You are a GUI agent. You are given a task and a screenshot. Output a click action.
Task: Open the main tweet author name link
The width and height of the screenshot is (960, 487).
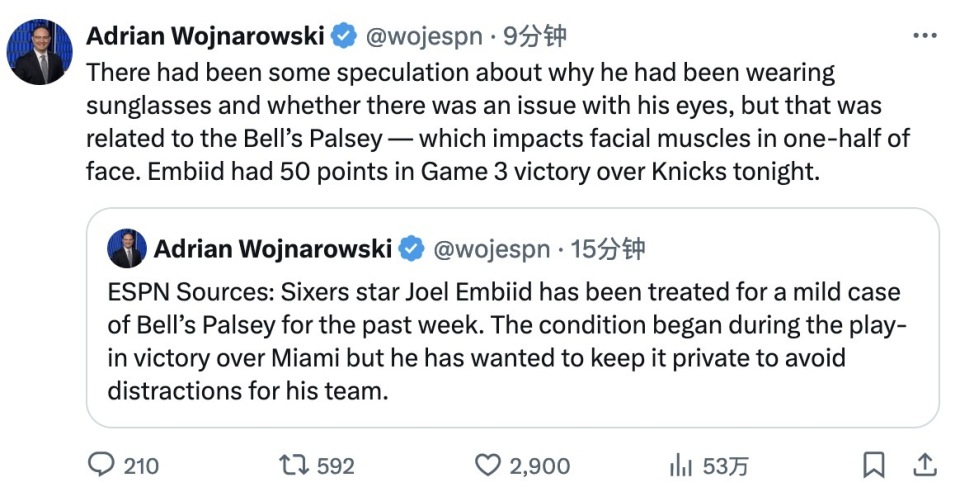[x=205, y=37]
